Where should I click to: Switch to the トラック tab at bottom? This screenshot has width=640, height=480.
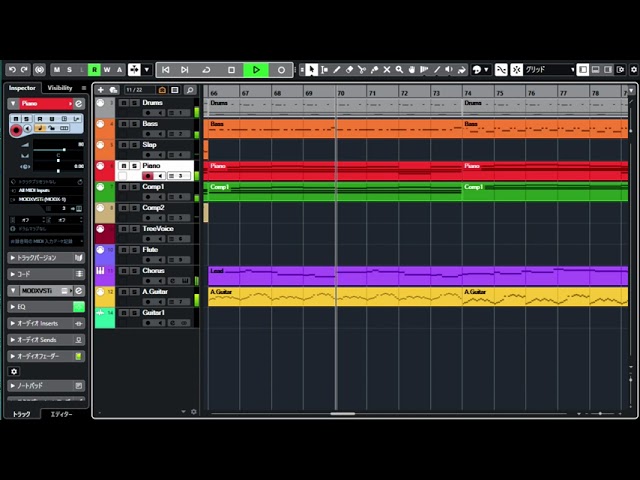pyautogui.click(x=22, y=414)
